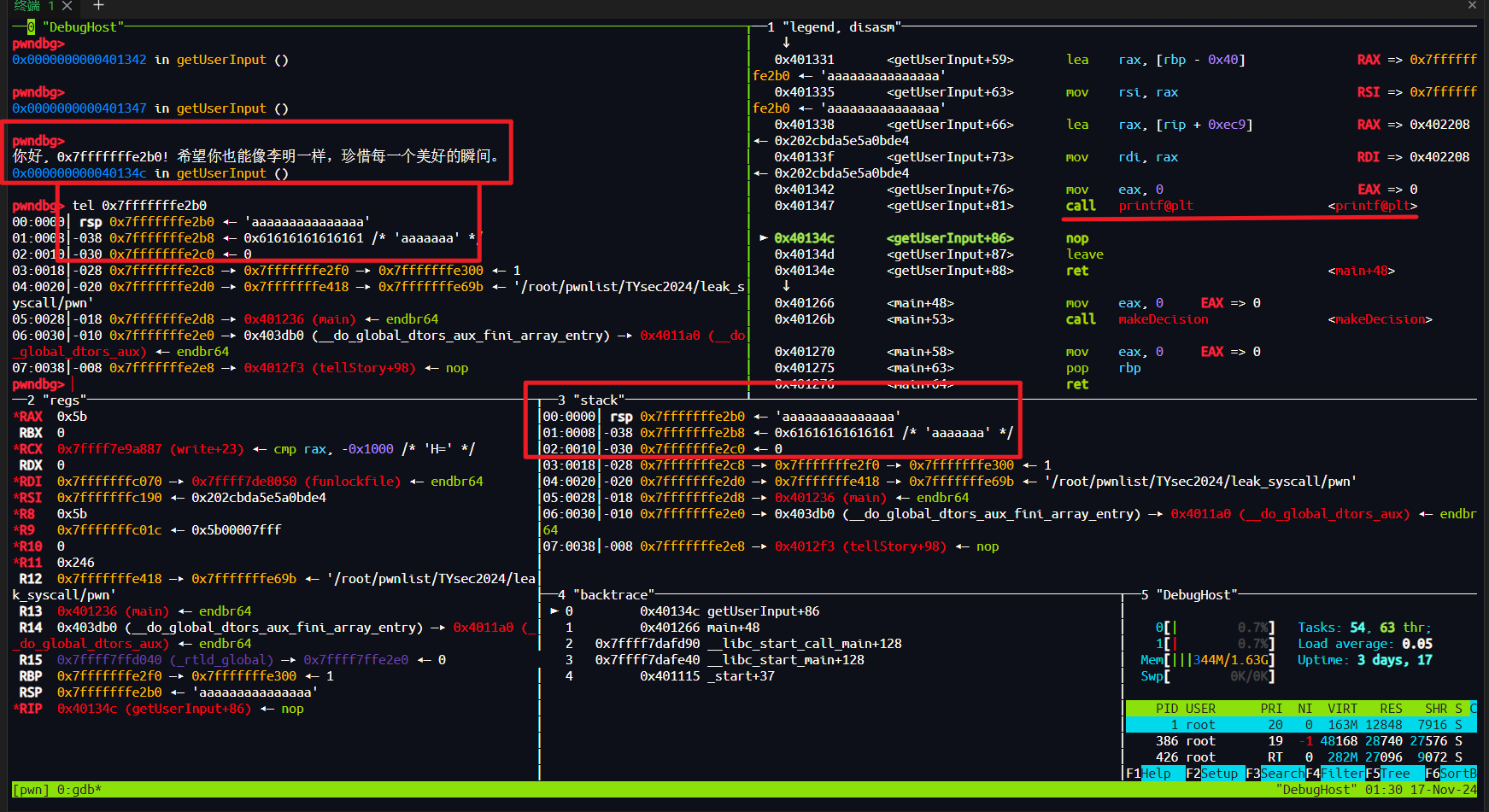Image resolution: width=1489 pixels, height=812 pixels.
Task: Click backtrace frame 3 __libc_start_main+128
Action: click(714, 660)
